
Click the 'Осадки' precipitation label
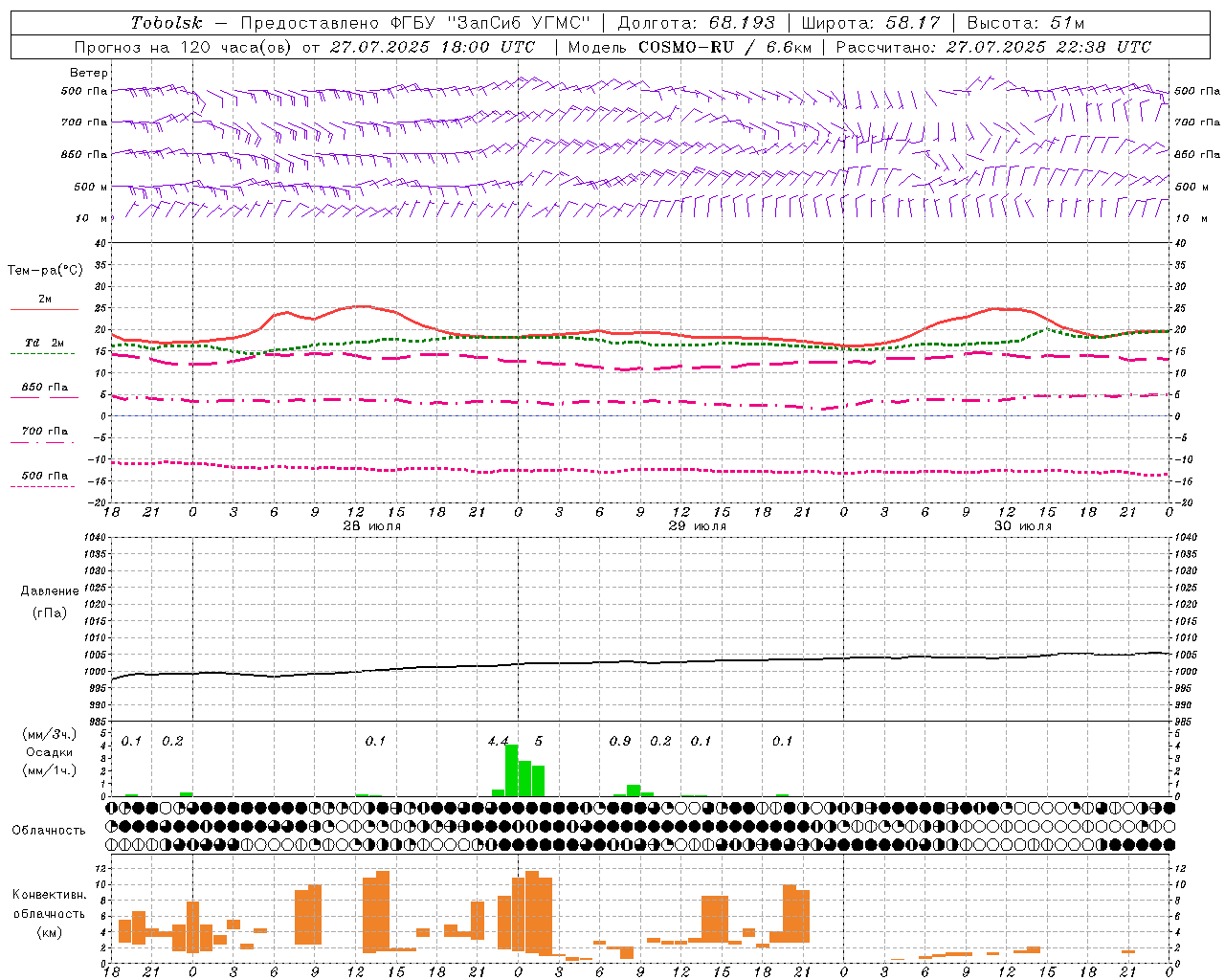pyautogui.click(x=49, y=752)
